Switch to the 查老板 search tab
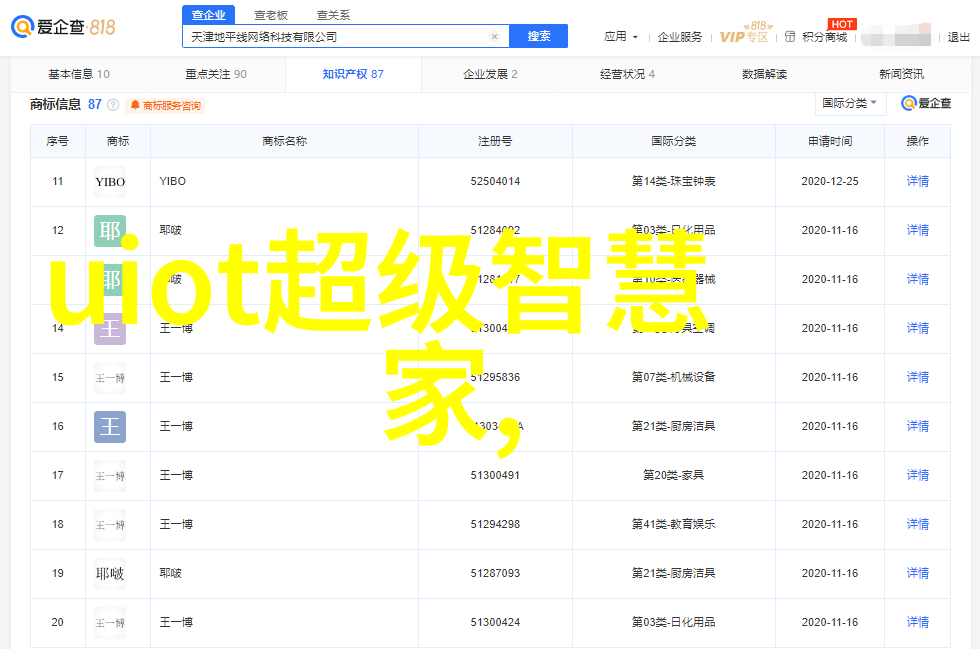Viewport: 980px width, 649px height. click(270, 15)
